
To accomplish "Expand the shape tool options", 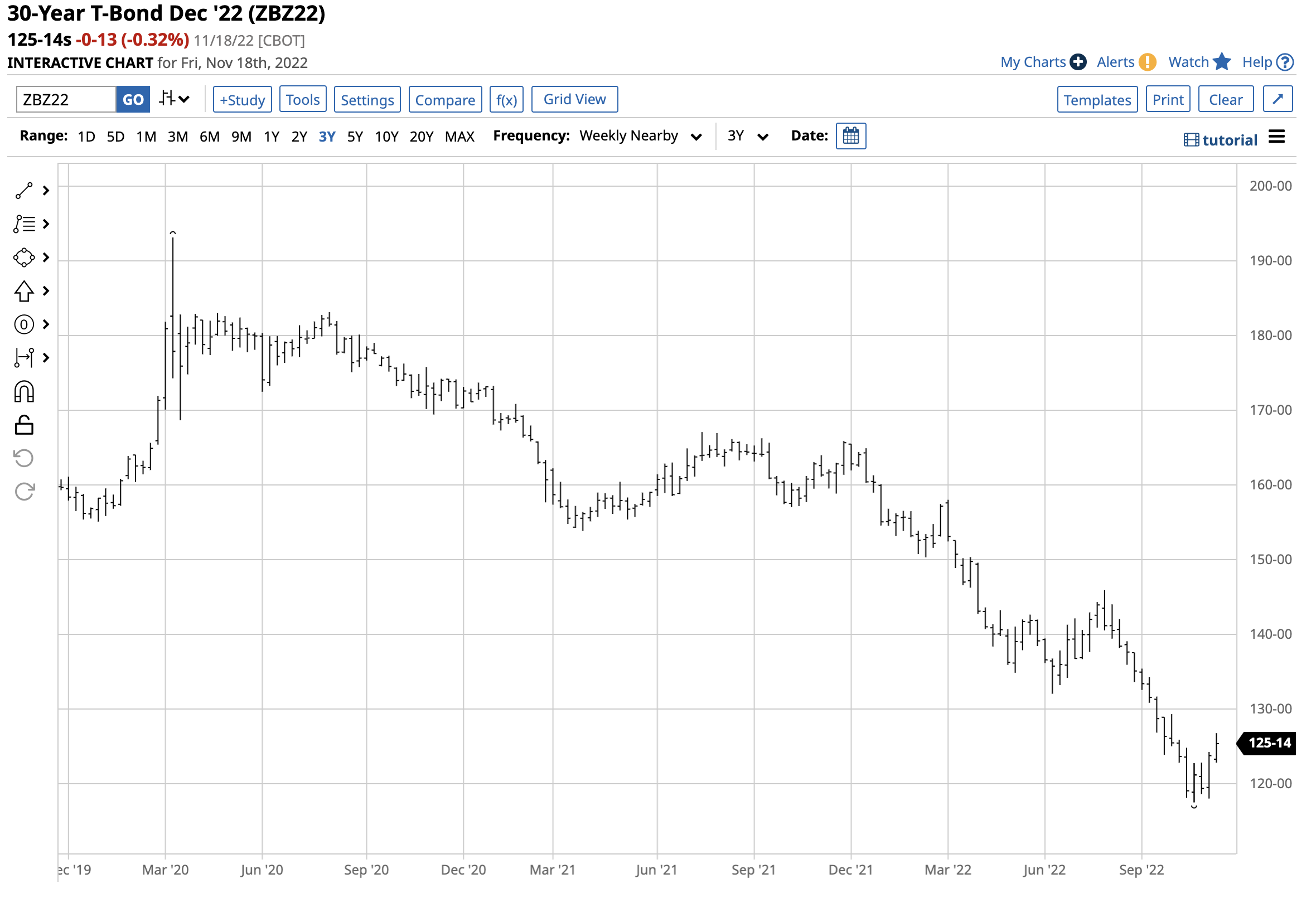I will [46, 258].
